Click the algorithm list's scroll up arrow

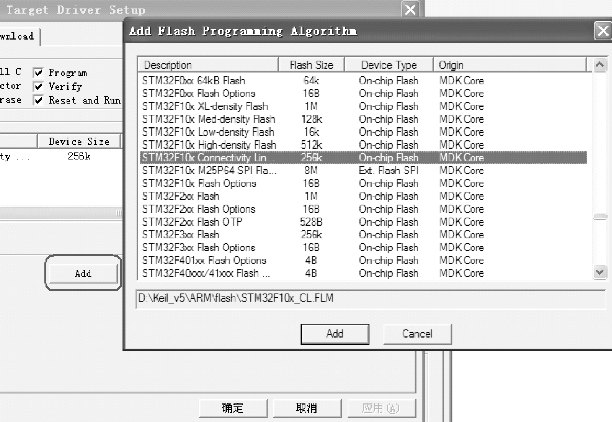click(x=600, y=65)
